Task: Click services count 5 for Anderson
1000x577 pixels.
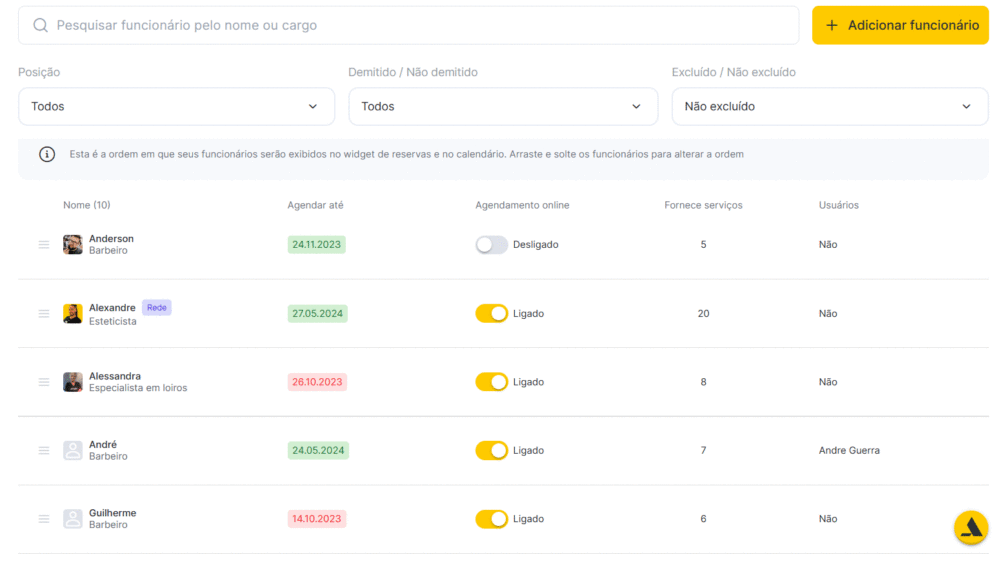Action: pyautogui.click(x=703, y=245)
